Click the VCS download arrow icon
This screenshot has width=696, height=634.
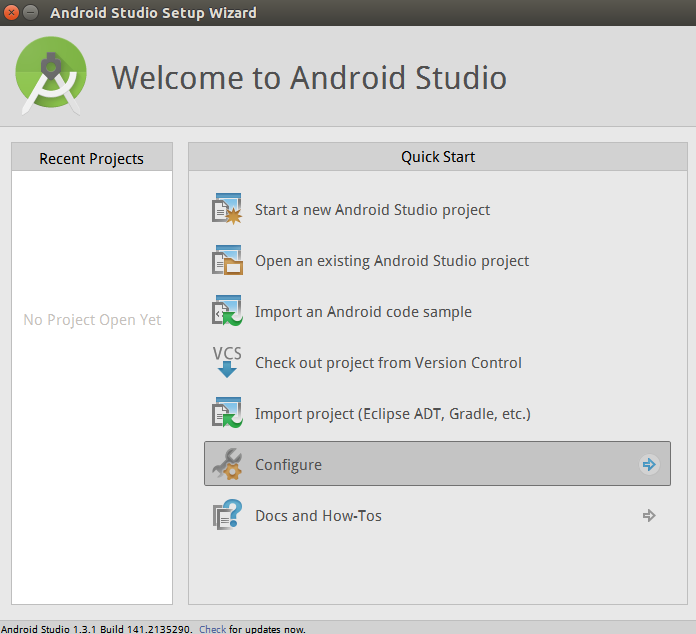(x=227, y=362)
